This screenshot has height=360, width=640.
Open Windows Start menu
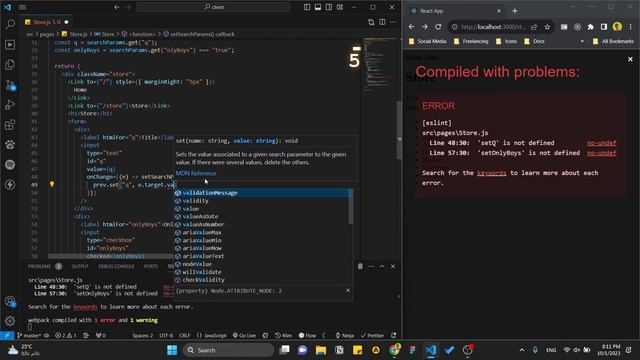(172, 350)
